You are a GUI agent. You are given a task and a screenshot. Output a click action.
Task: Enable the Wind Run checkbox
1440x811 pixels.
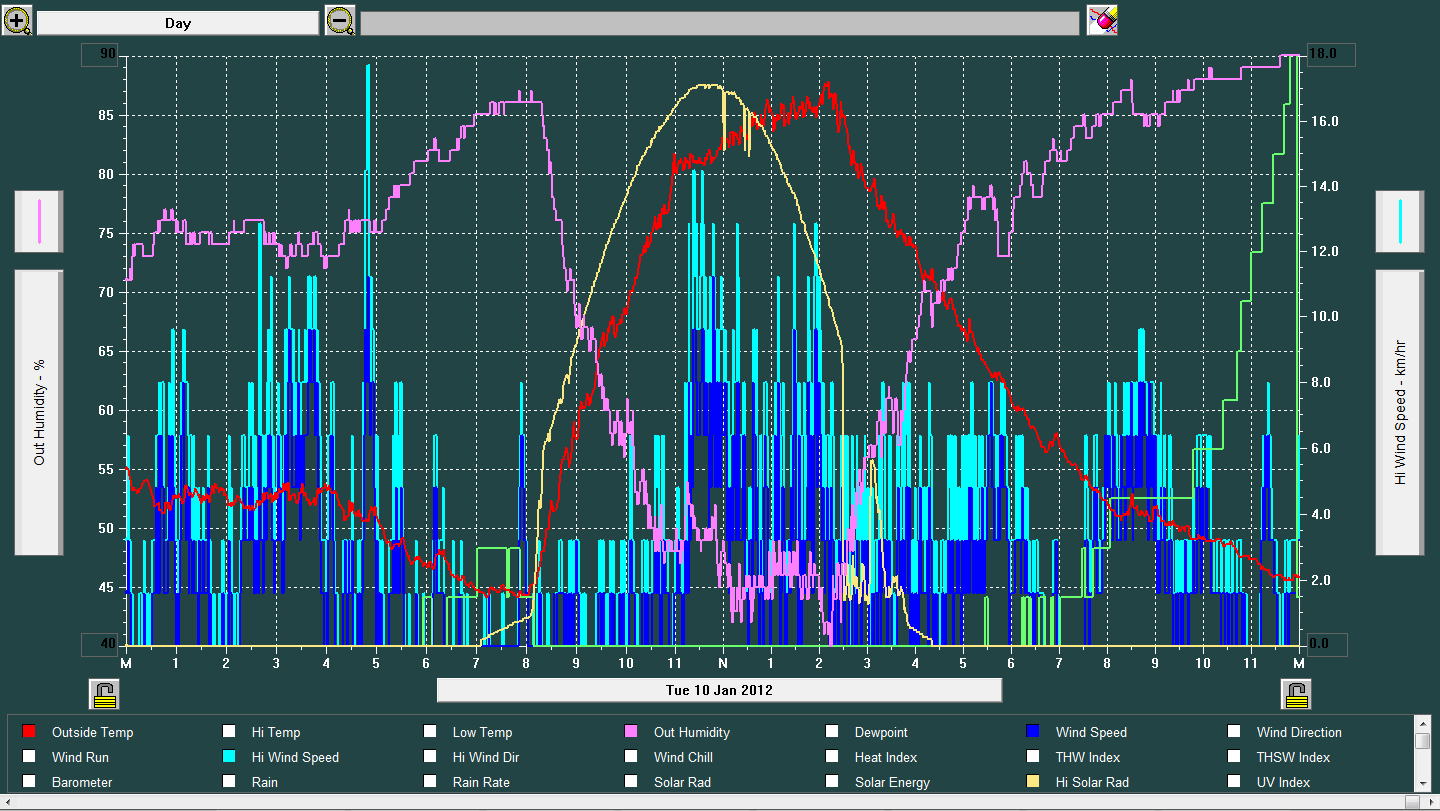[30, 757]
